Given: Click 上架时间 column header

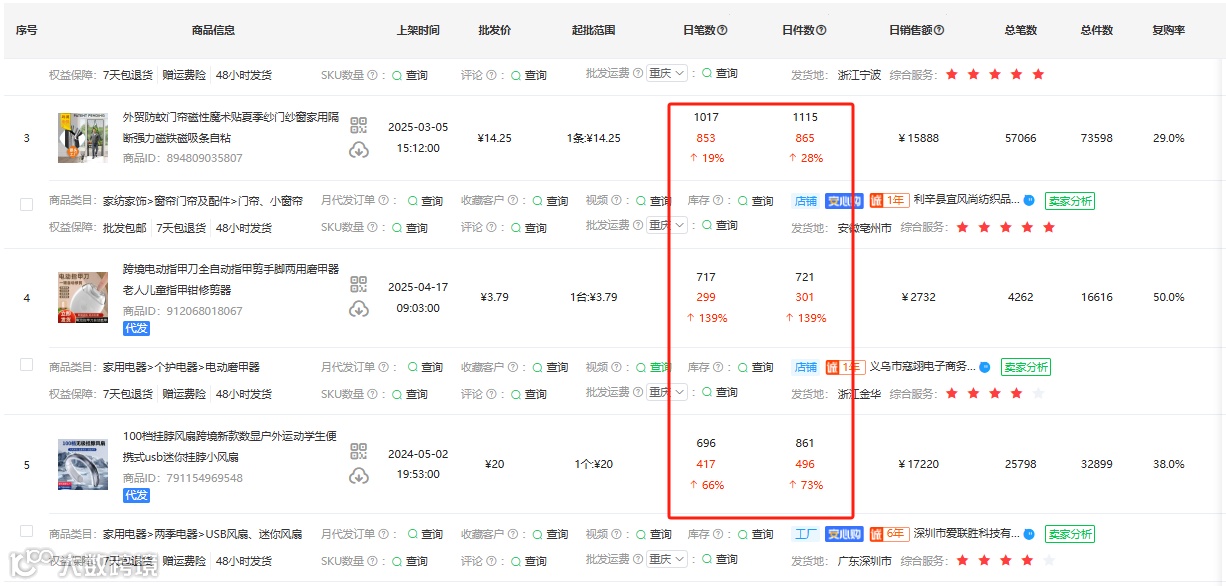Looking at the screenshot, I should (x=418, y=30).
